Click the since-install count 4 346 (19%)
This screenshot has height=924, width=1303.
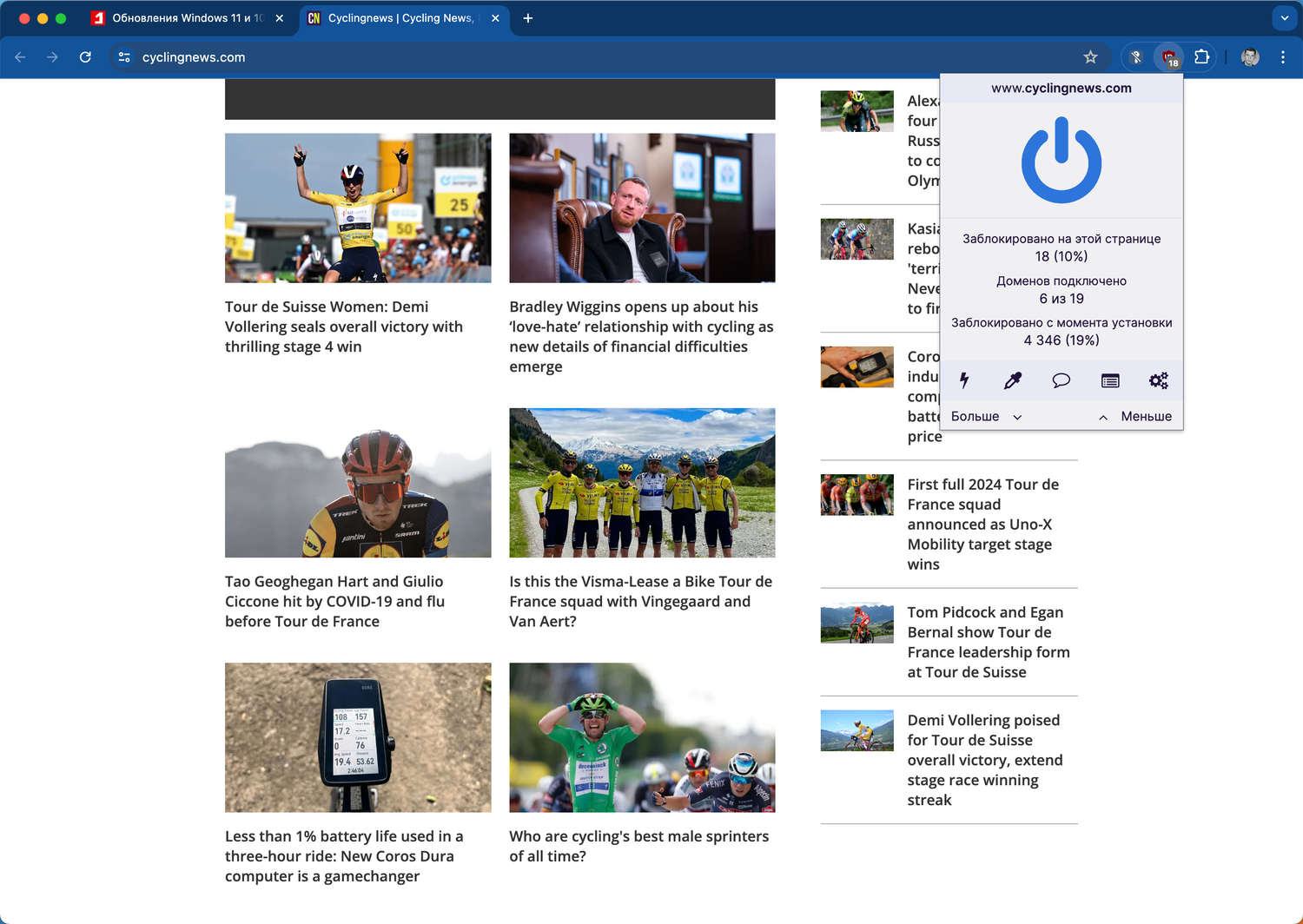coord(1062,340)
